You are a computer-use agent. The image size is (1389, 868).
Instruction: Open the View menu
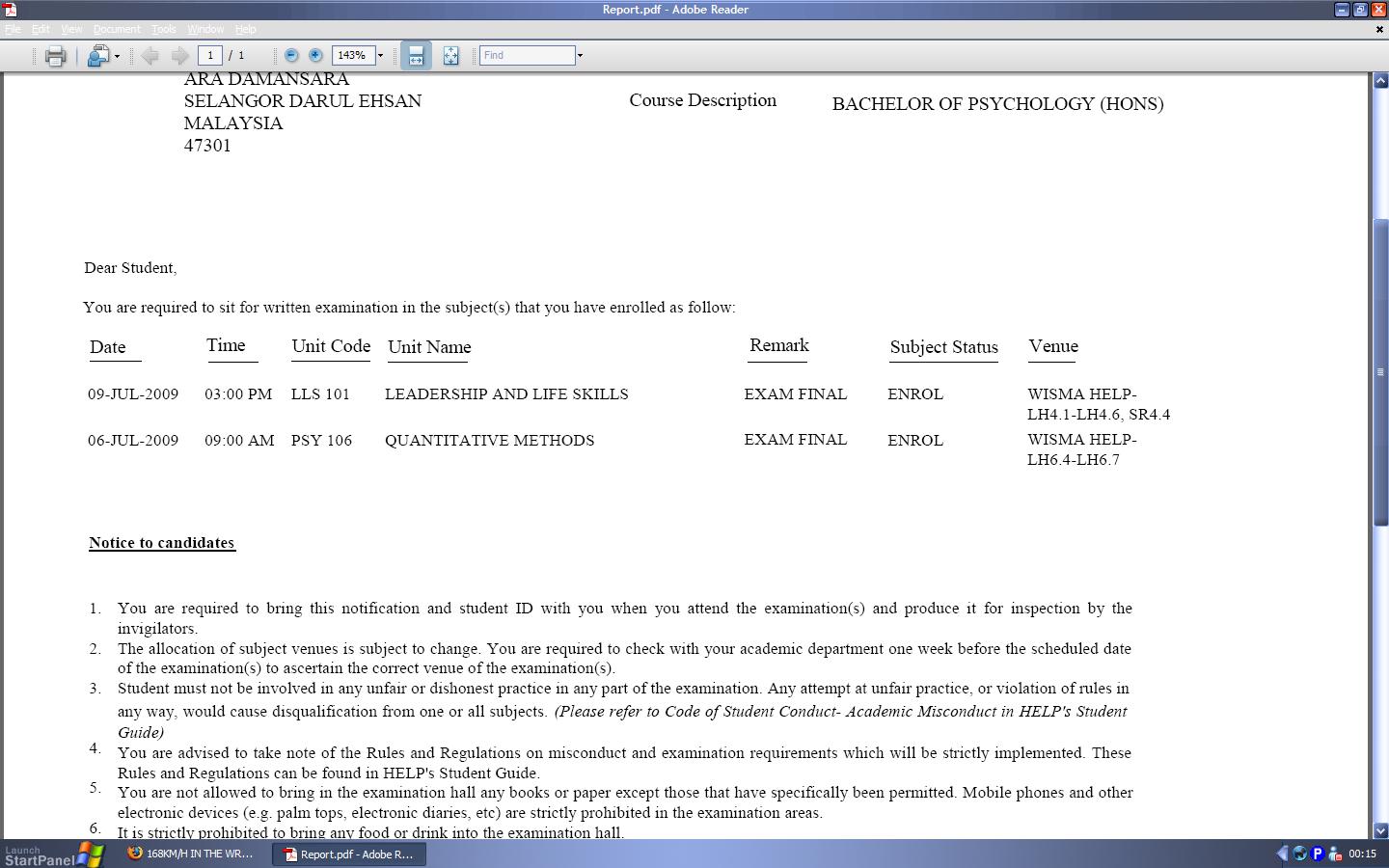(71, 29)
